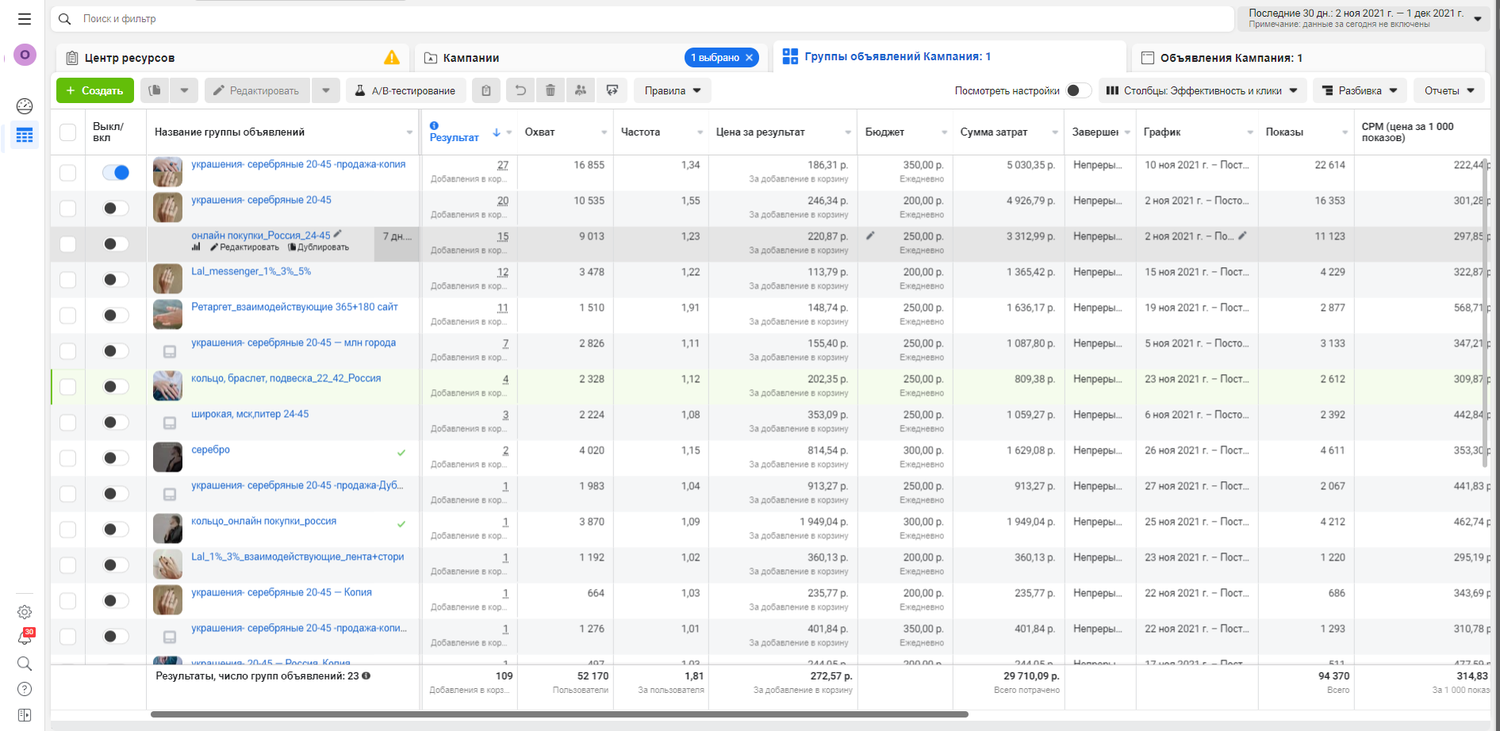This screenshot has width=1500, height=731.
Task: Open the 'Правила' dropdown
Action: click(x=672, y=91)
